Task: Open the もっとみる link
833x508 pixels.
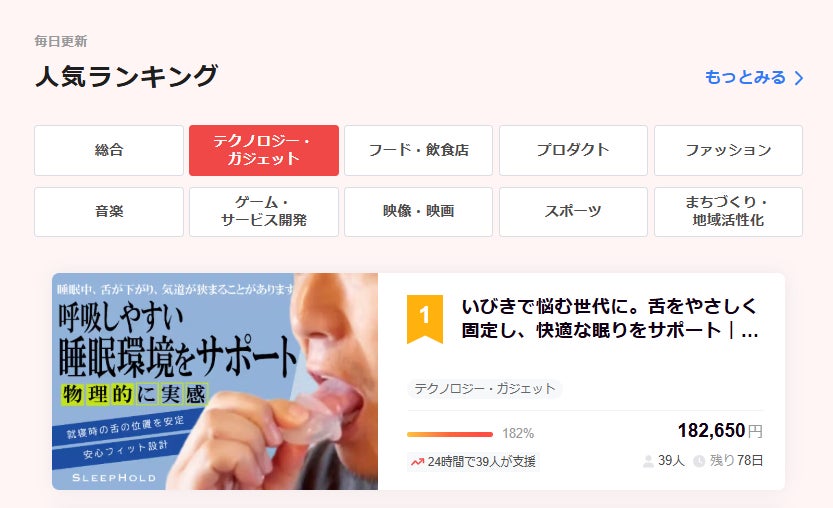Action: [x=754, y=78]
